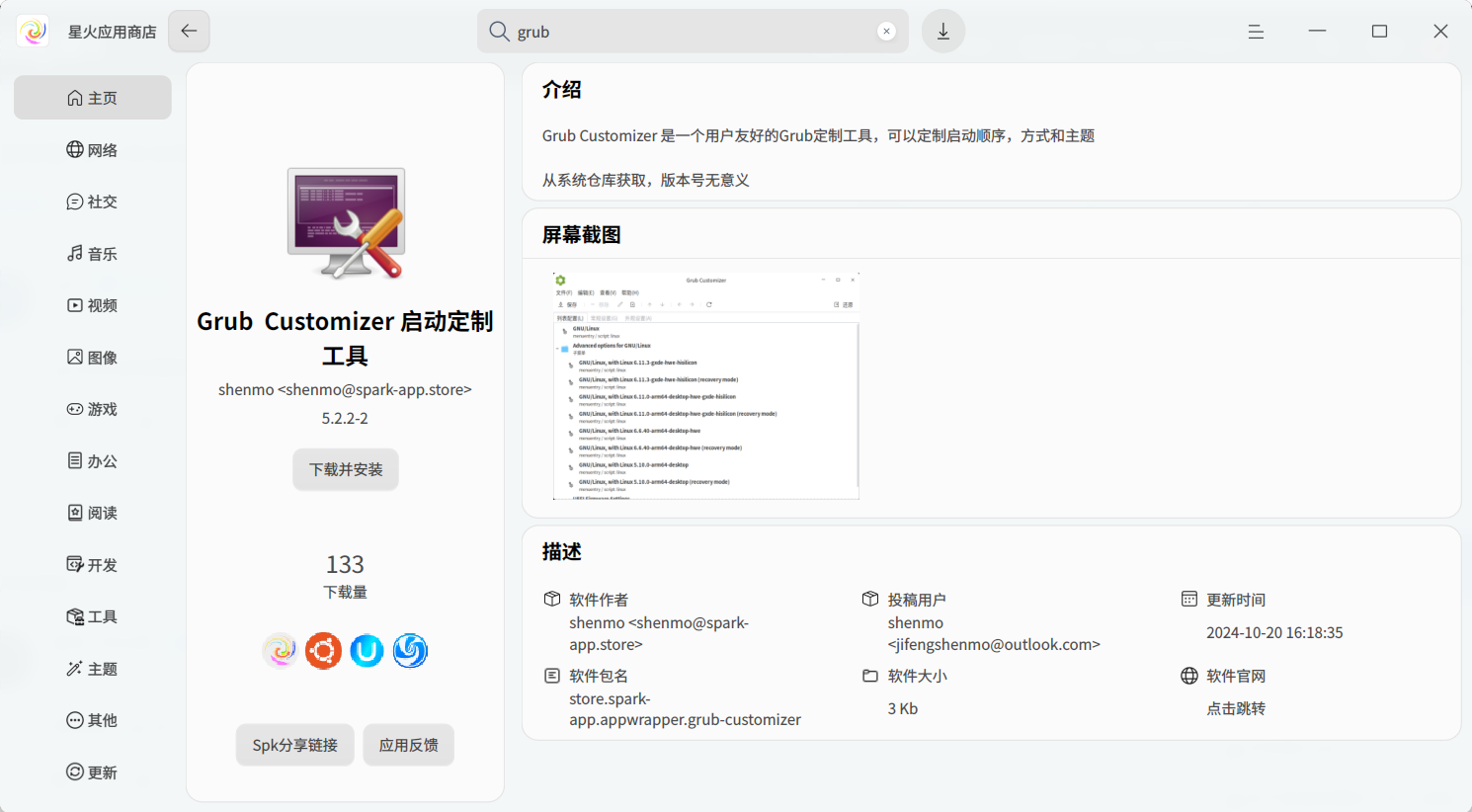Follow the 点击跳转 website link
The image size is (1472, 812).
tap(1236, 708)
